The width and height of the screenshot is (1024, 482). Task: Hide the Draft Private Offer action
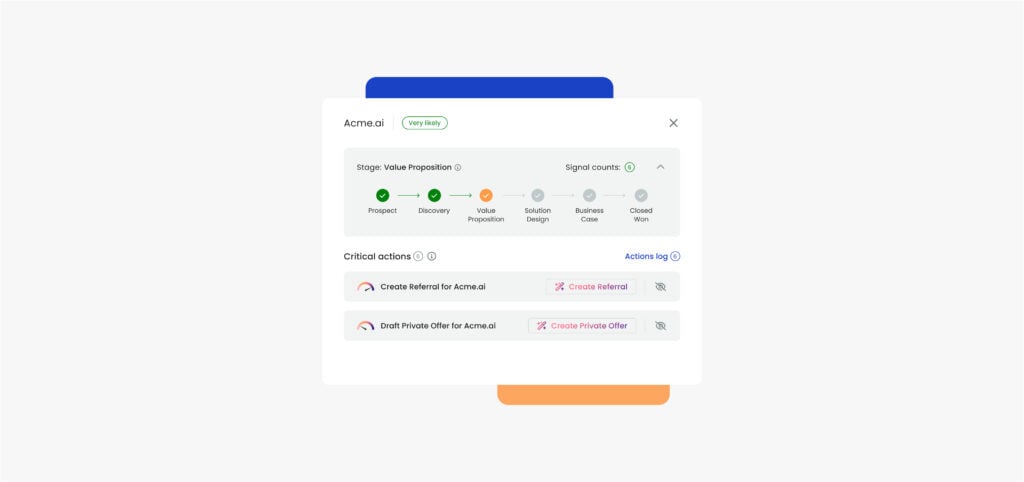660,326
